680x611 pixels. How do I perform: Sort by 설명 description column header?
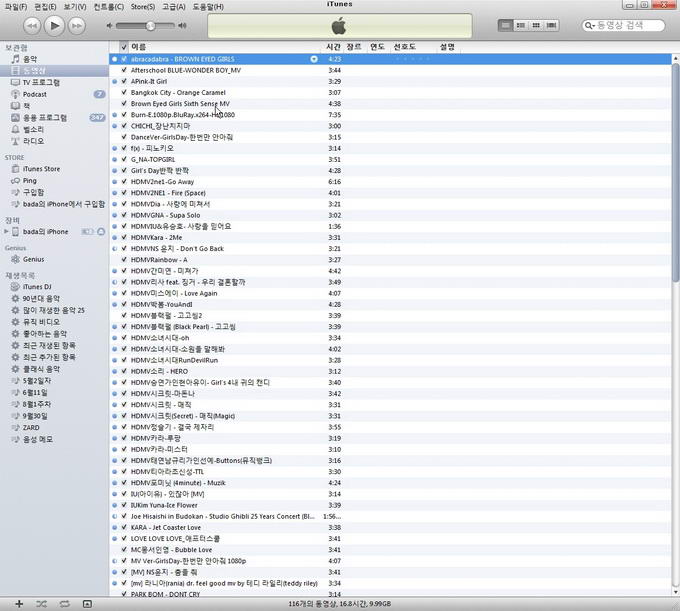447,47
